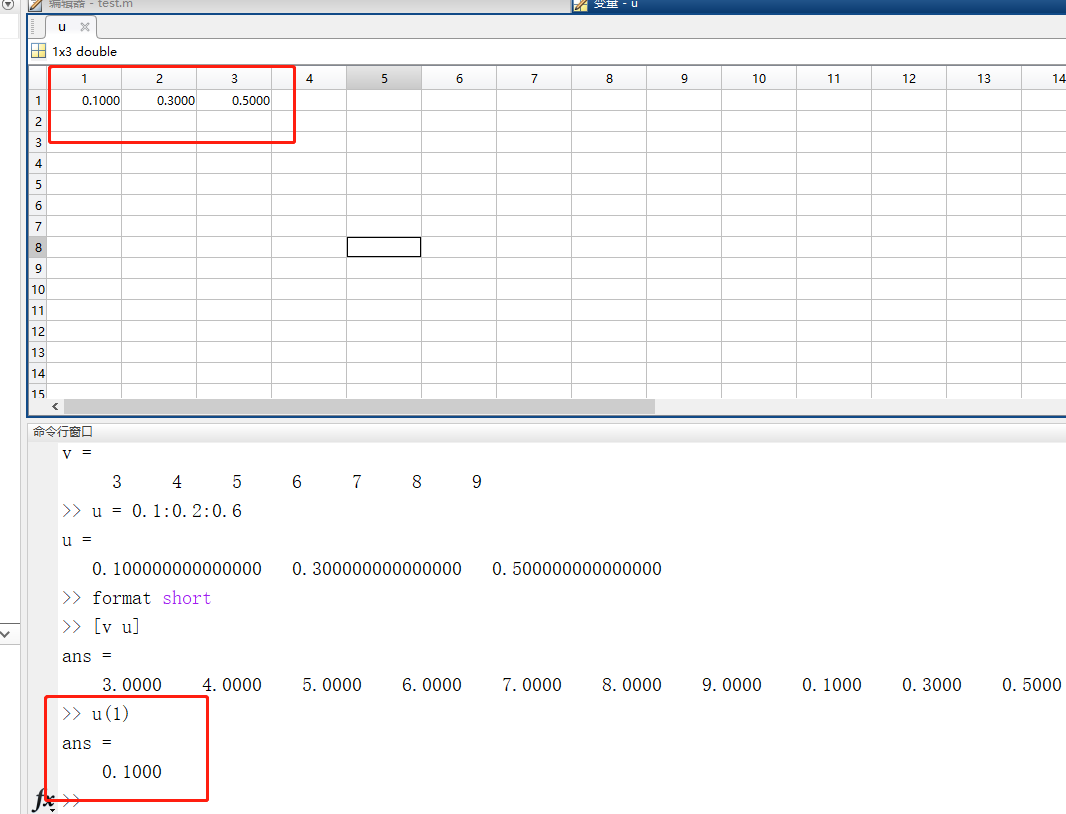This screenshot has width=1066, height=814.
Task: Click the 9.0000 output value
Action: pos(732,685)
